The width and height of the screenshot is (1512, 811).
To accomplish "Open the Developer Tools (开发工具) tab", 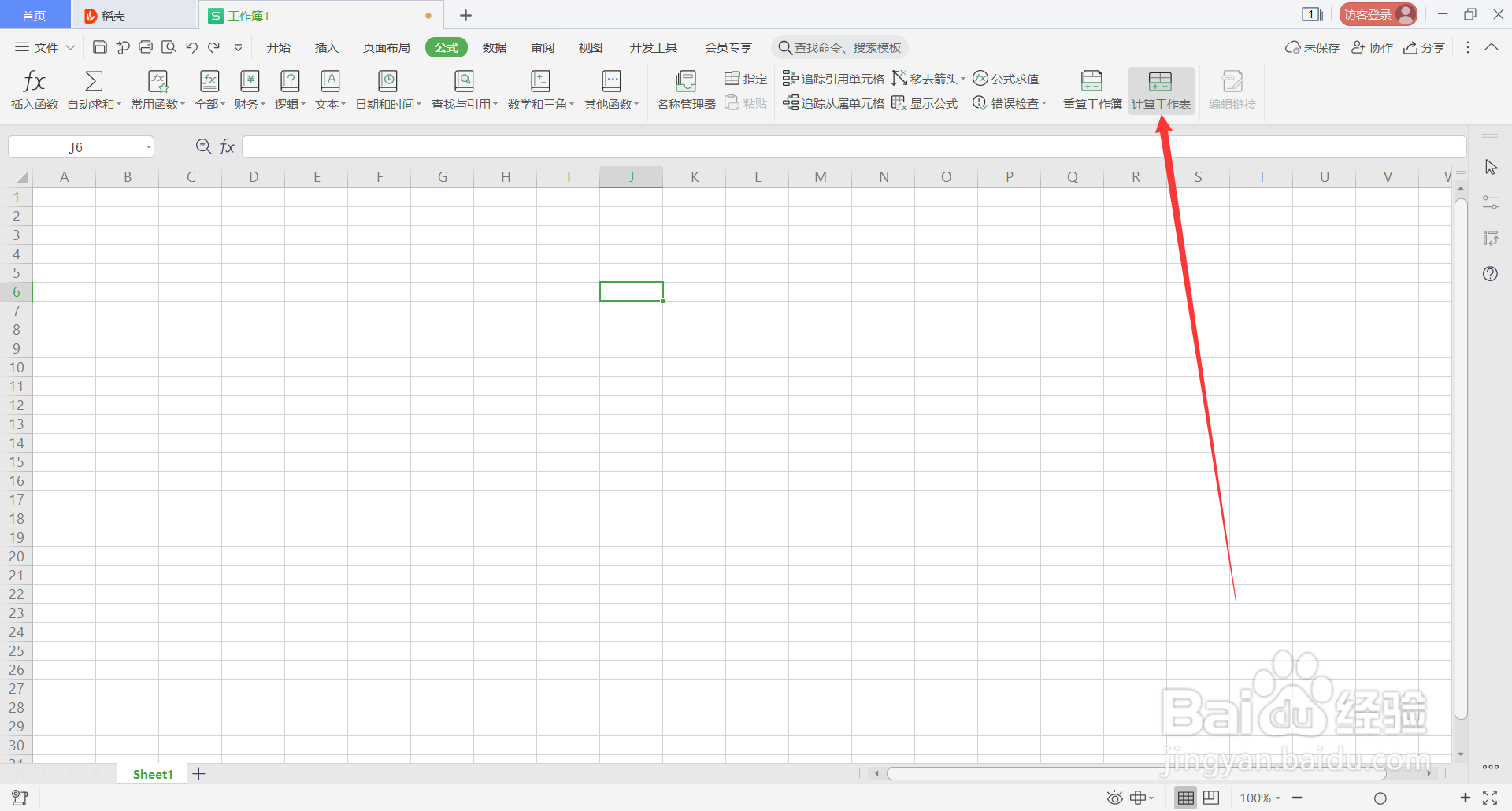I will [x=654, y=47].
